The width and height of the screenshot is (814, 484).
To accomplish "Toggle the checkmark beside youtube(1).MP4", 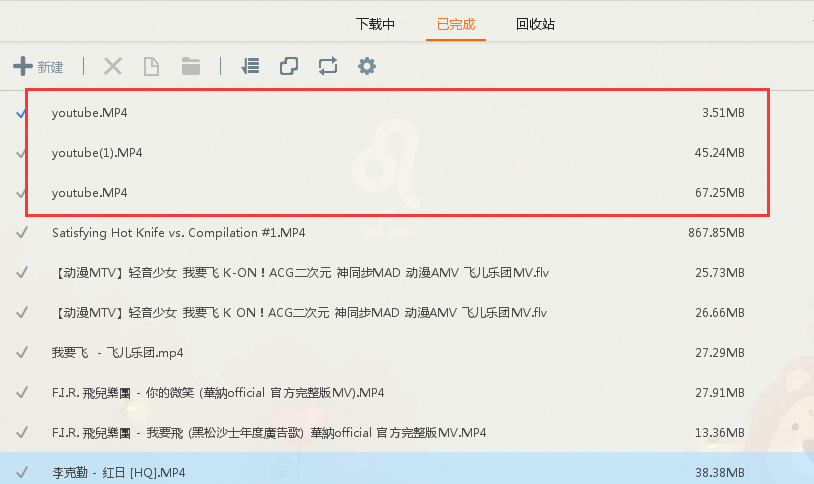I will click(x=22, y=153).
